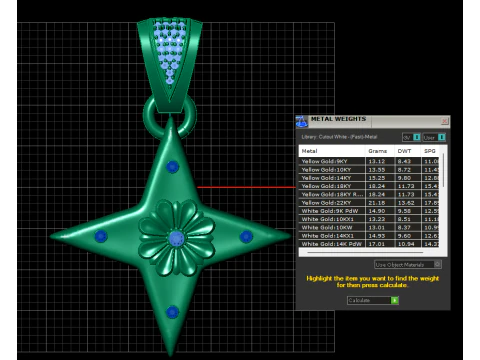Select the blue gem on pendant's left arm
The width and height of the screenshot is (480, 360).
click(101, 236)
